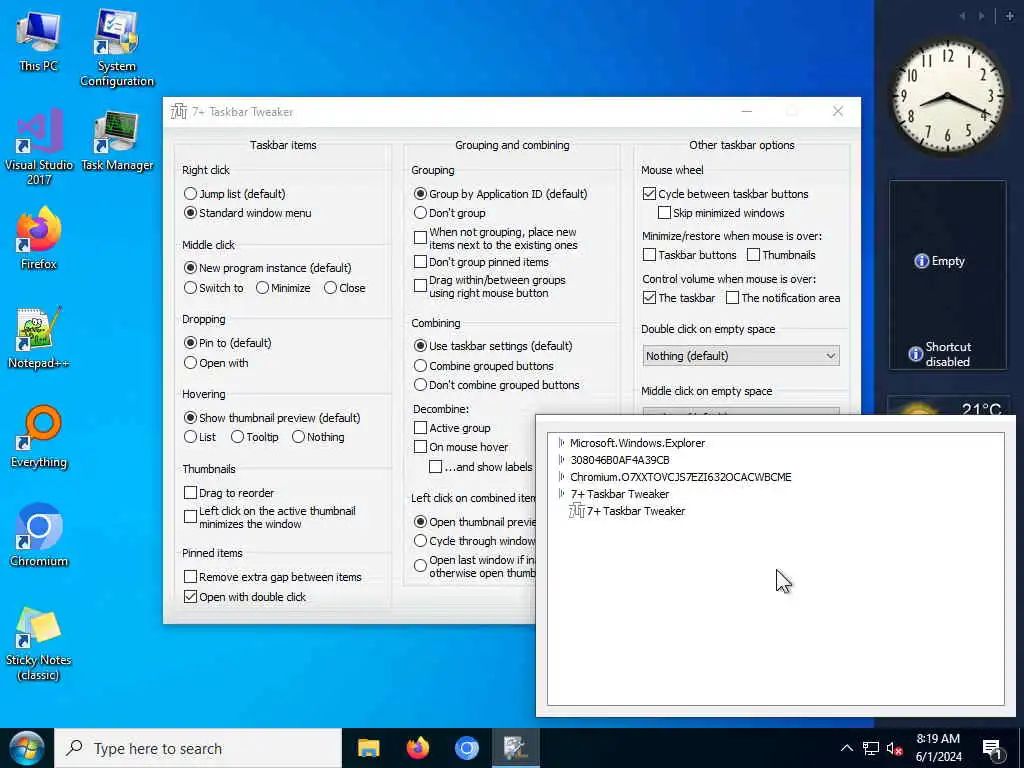Click 7+ Taskbar Tweaker taskbar button

pyautogui.click(x=515, y=748)
